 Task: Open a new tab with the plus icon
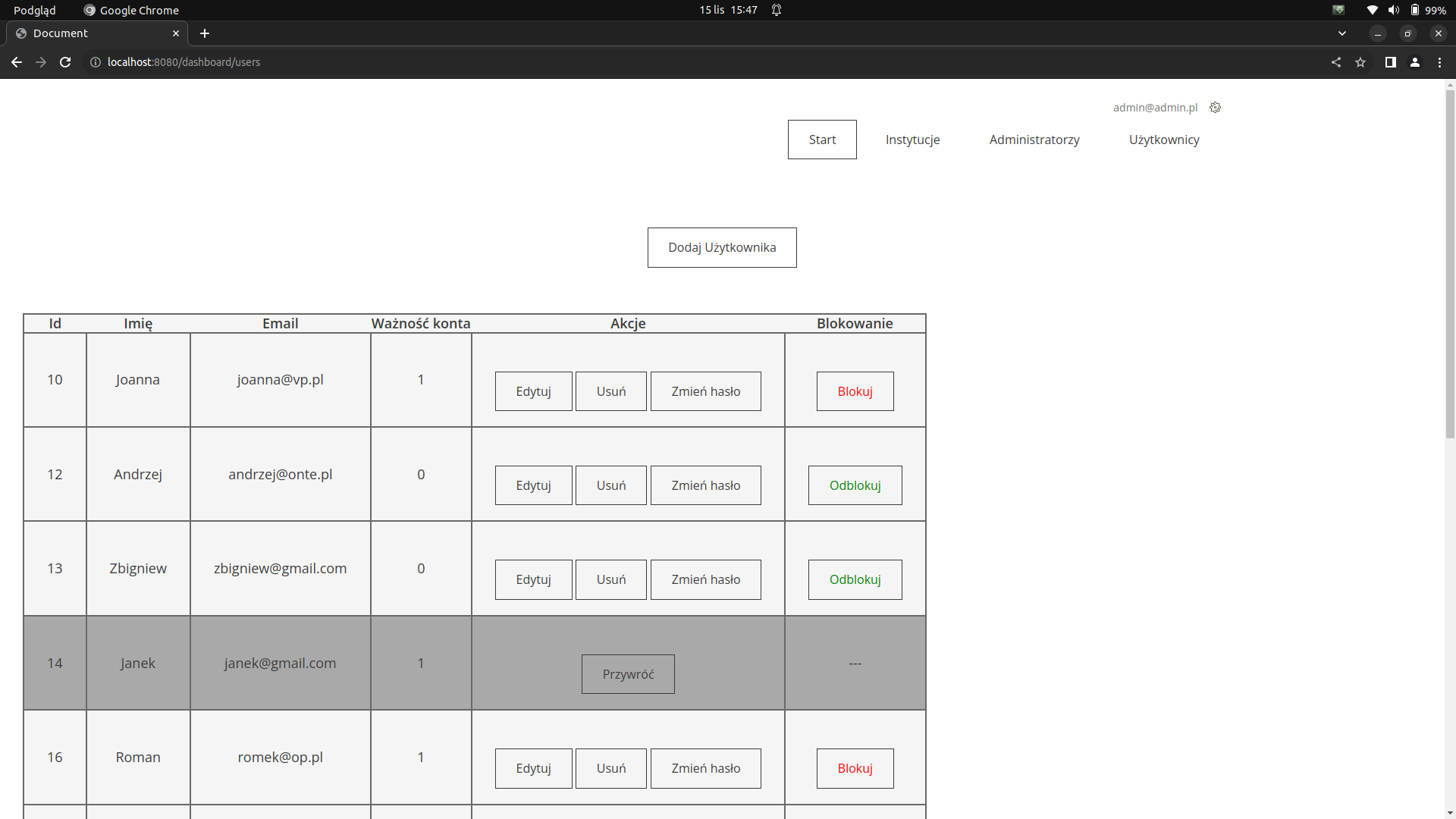(205, 33)
